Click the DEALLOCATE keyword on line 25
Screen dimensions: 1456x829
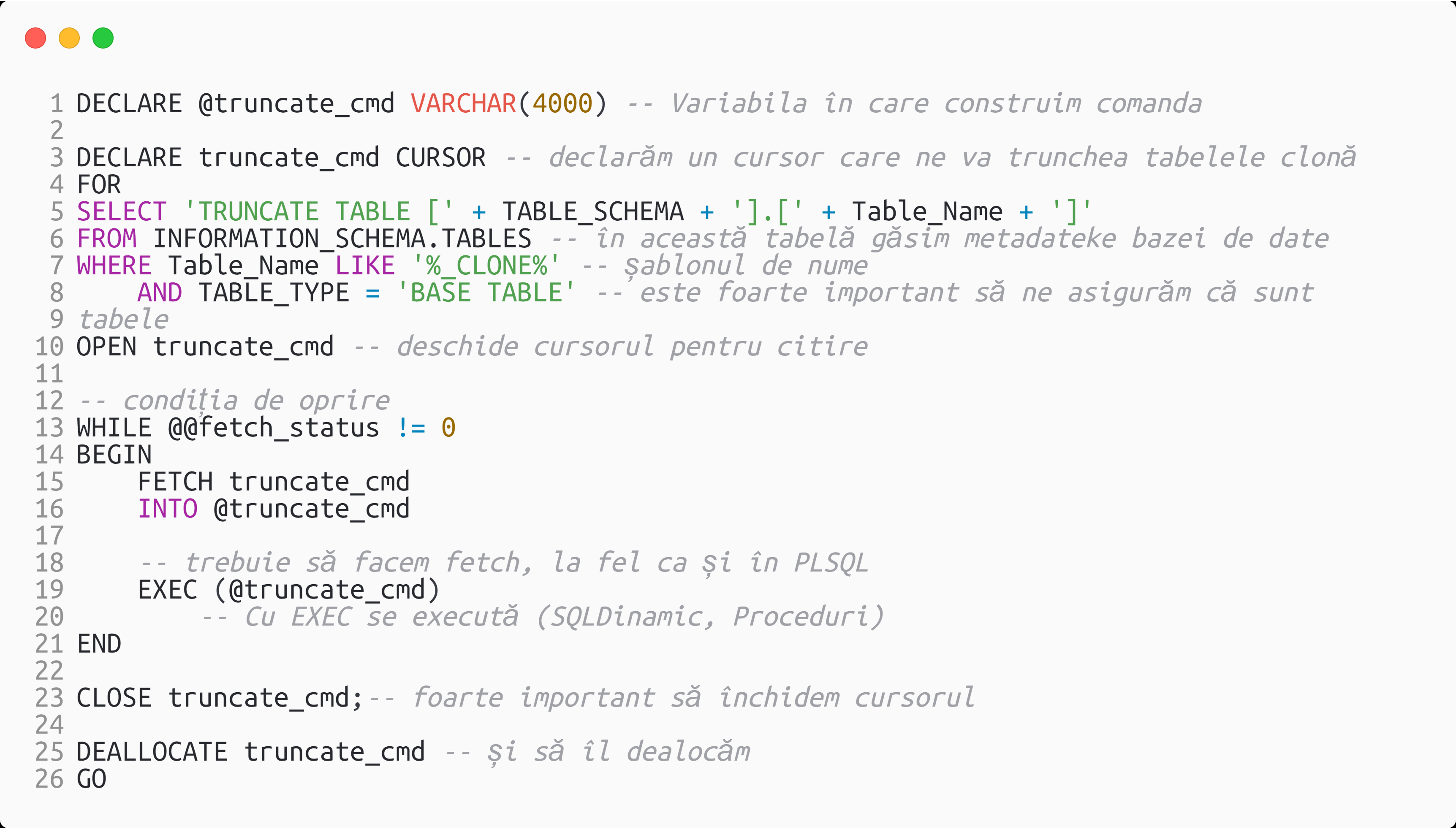[x=152, y=752]
